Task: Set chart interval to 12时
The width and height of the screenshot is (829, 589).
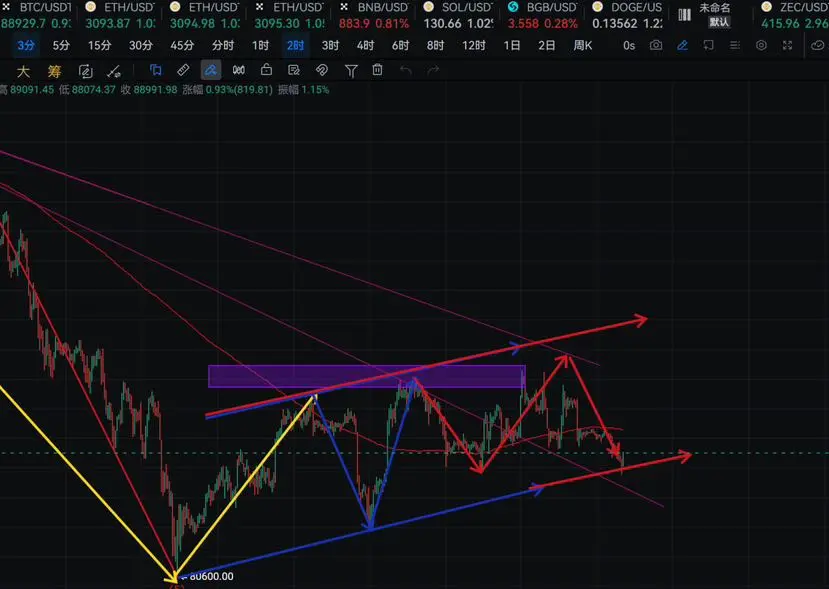Action: [473, 45]
